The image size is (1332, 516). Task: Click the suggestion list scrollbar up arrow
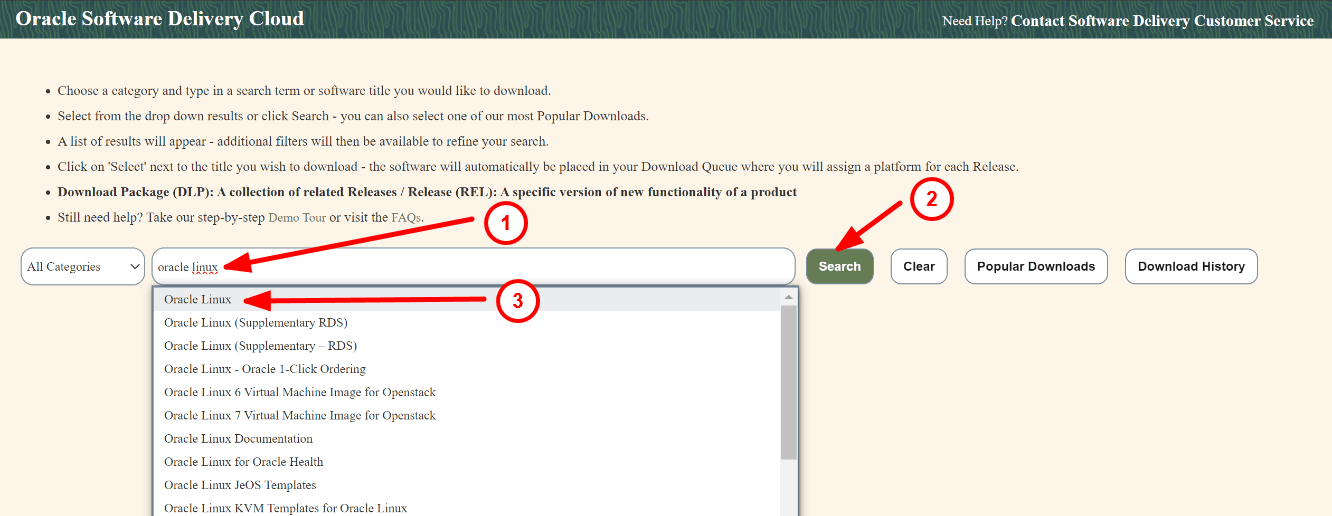(x=789, y=297)
